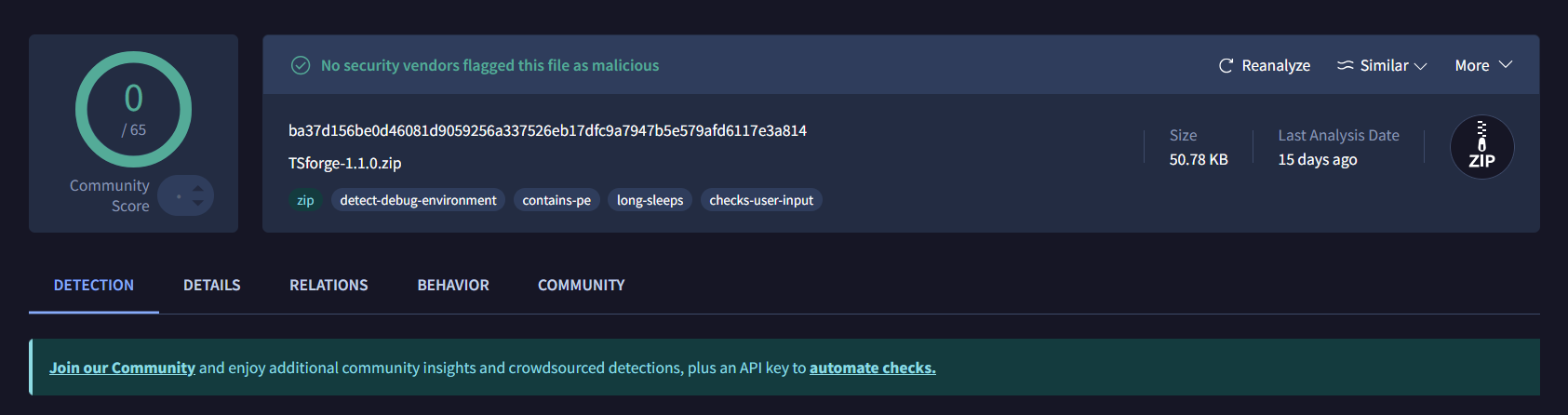Select the DETECTION tab
Image resolution: width=1568 pixels, height=415 pixels.
pos(94,285)
